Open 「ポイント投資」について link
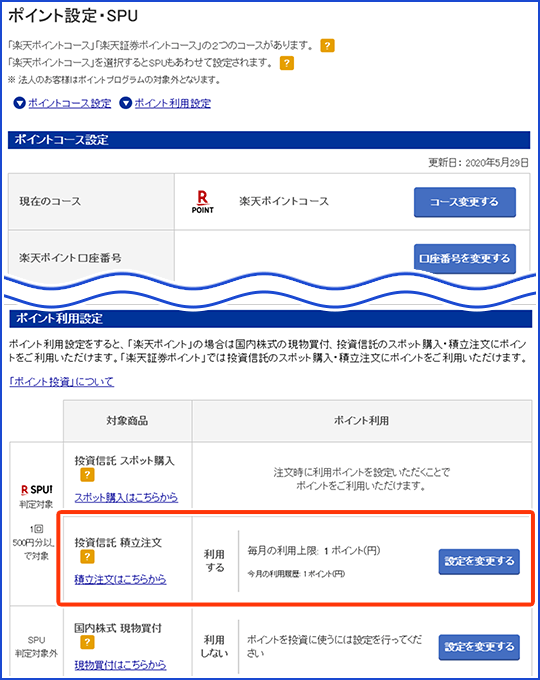The image size is (540, 680). 62,382
